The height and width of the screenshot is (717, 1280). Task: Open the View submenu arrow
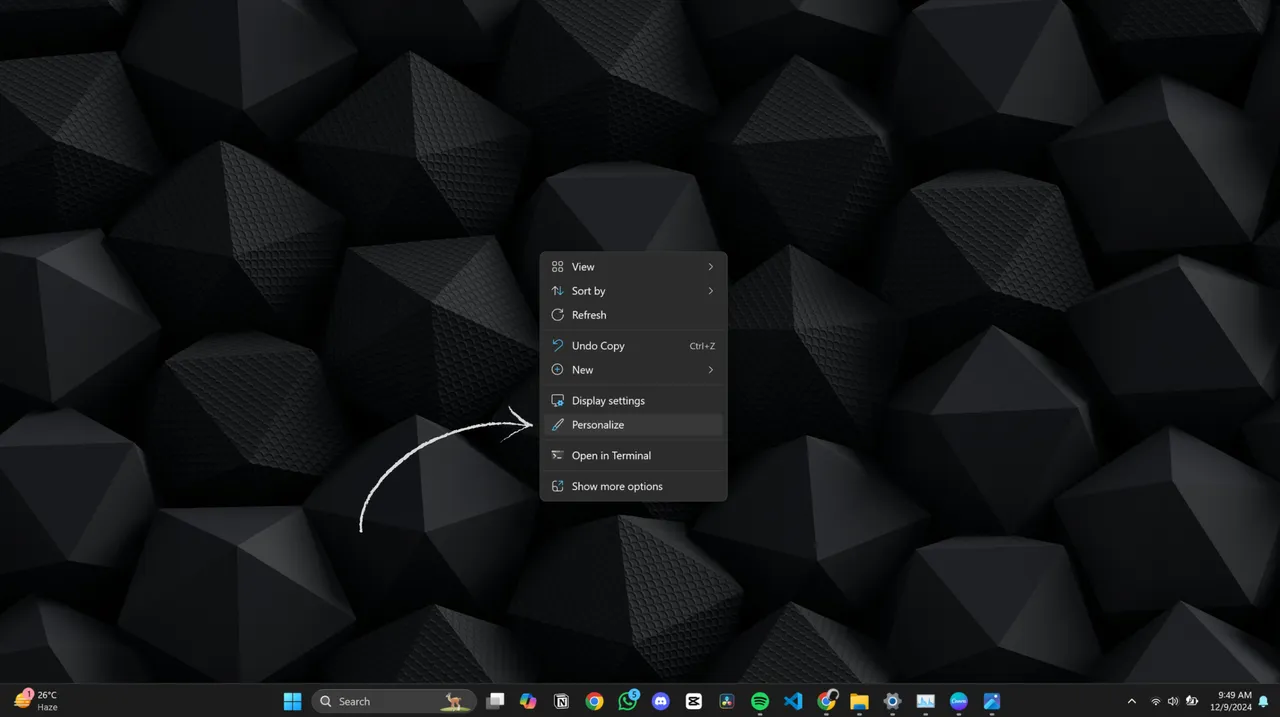click(711, 267)
